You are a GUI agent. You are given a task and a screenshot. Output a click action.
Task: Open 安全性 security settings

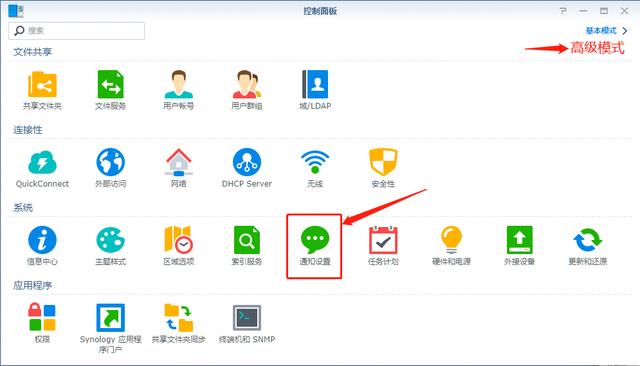(x=383, y=162)
